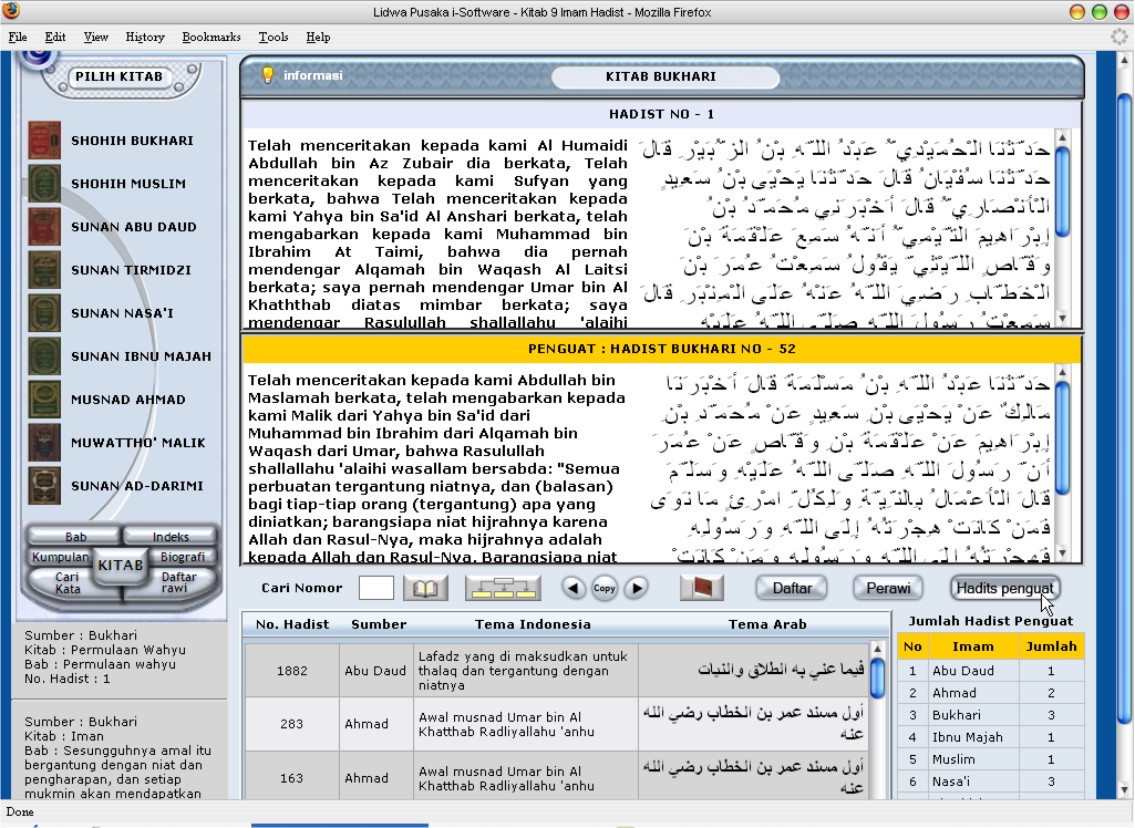Select Musnad Ahmad label in kitab list
1135x828 pixels.
tap(128, 400)
